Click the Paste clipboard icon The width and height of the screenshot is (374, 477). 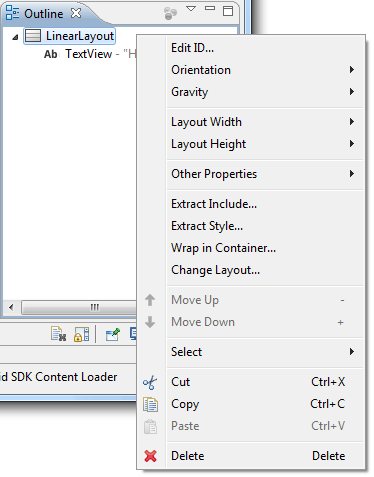tap(150, 426)
